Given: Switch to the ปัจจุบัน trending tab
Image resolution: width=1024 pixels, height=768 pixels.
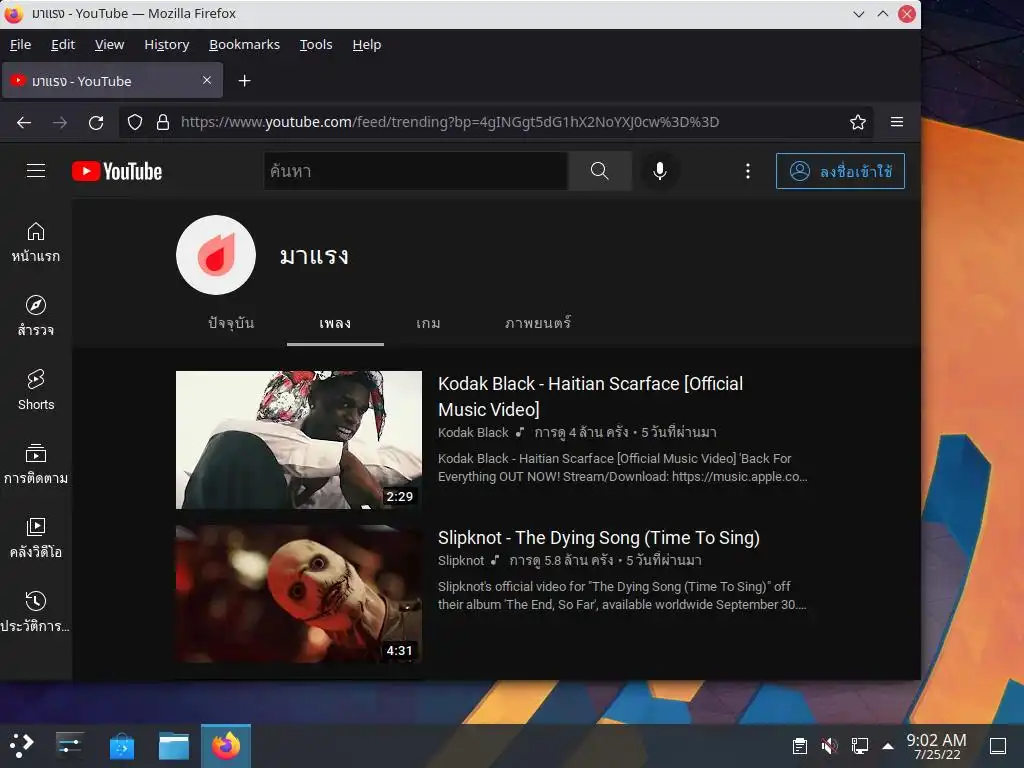Looking at the screenshot, I should click(x=231, y=323).
